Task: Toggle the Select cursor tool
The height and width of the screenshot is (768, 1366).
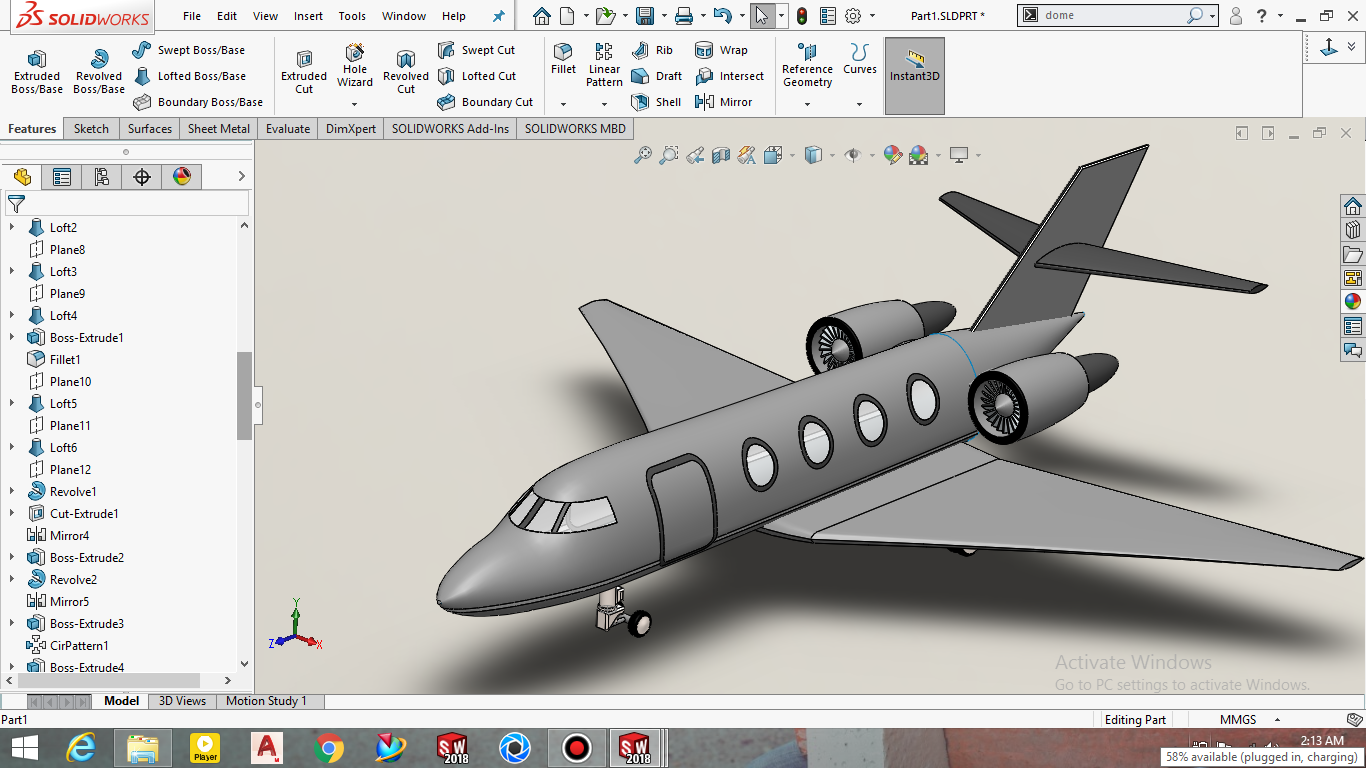Action: click(x=762, y=16)
